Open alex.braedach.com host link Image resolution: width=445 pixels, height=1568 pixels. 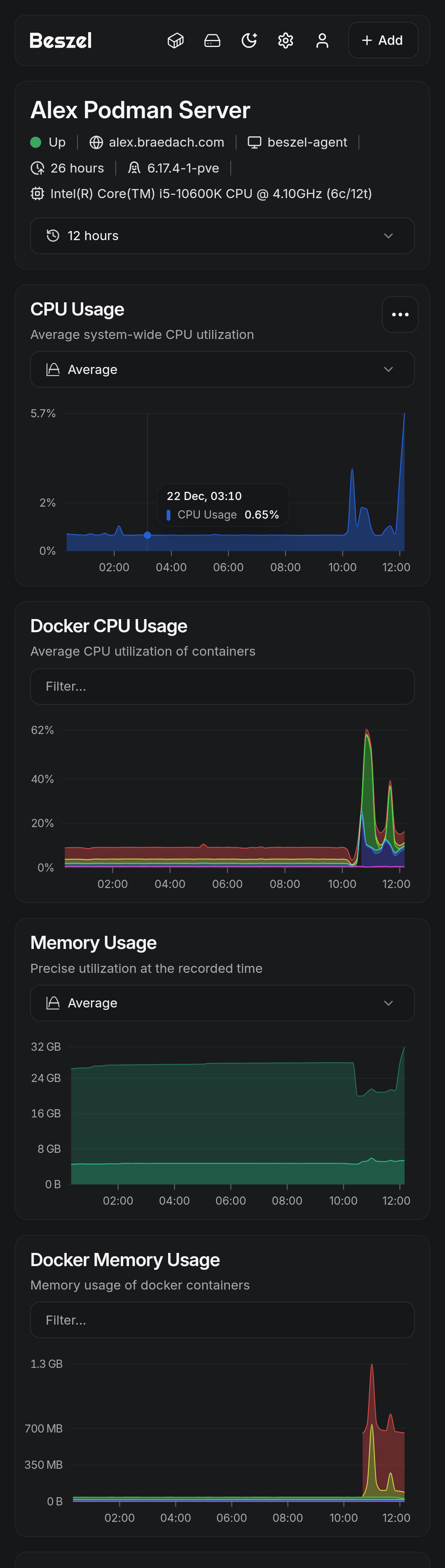(166, 143)
